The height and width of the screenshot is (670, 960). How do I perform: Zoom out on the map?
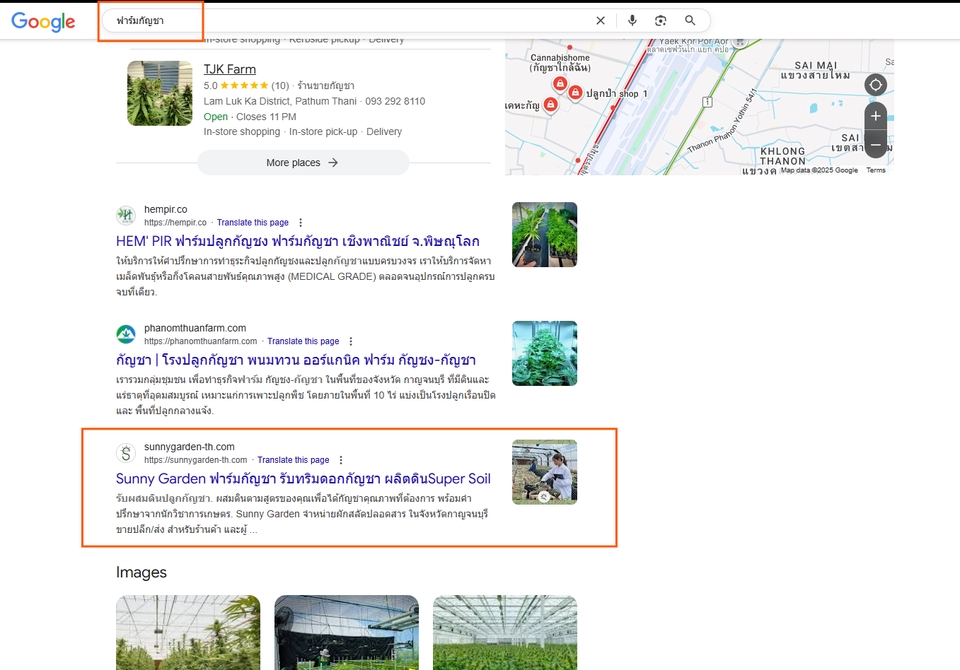coord(875,145)
